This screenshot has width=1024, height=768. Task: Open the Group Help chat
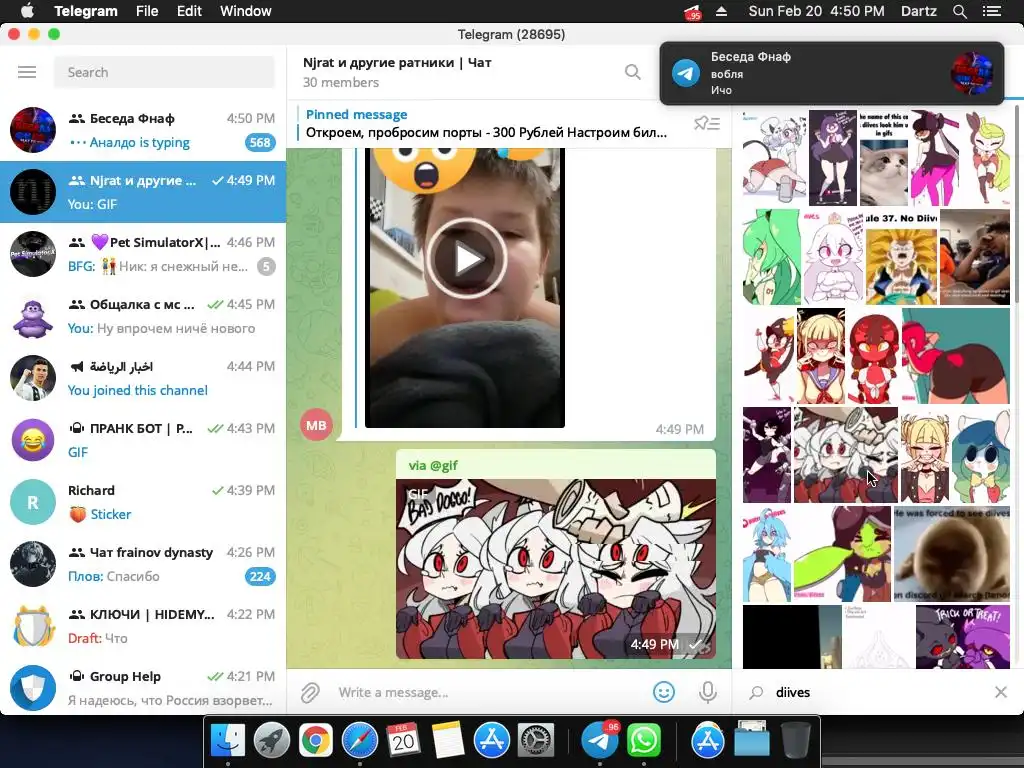coord(143,687)
